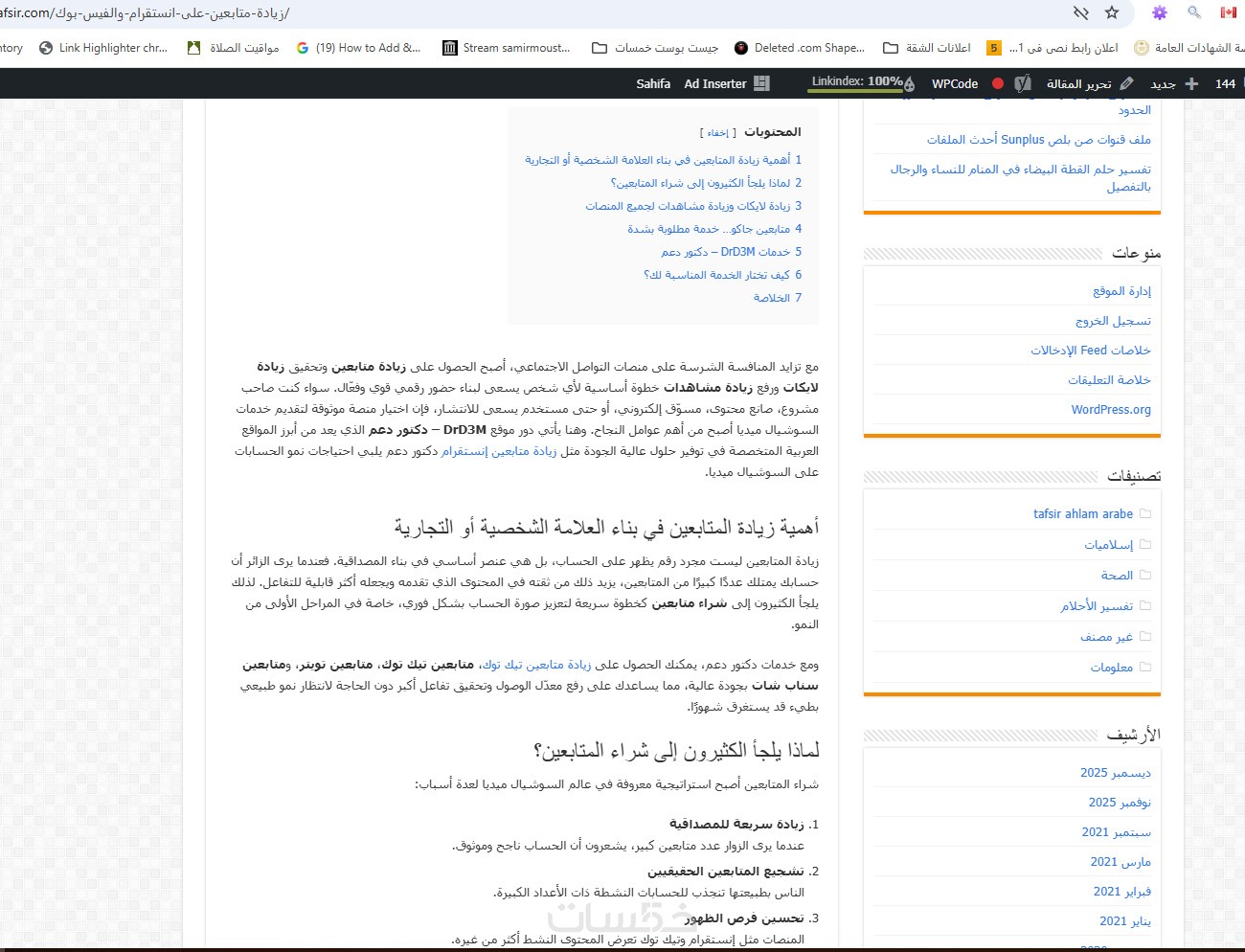This screenshot has height=952, width=1245.
Task: Open إدارة الموقع site admin link
Action: [1122, 291]
